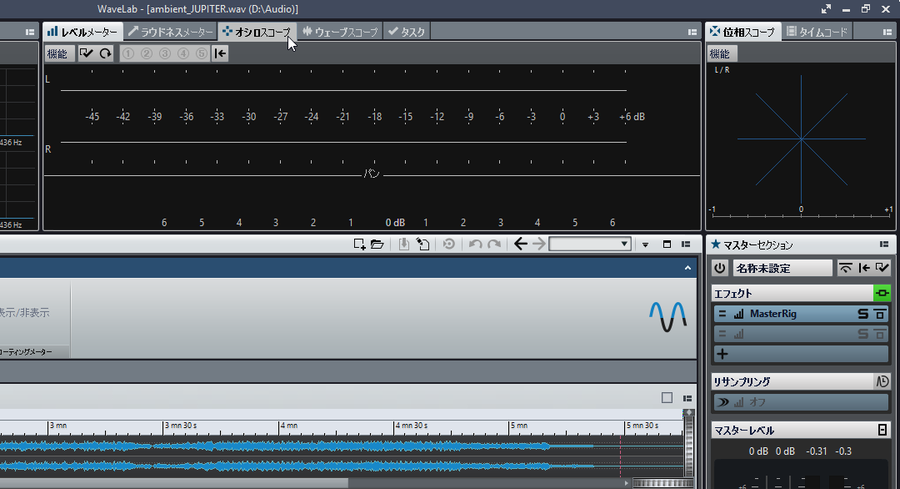
Task: Open the resampling オフ dropdown
Action: pyautogui.click(x=801, y=402)
